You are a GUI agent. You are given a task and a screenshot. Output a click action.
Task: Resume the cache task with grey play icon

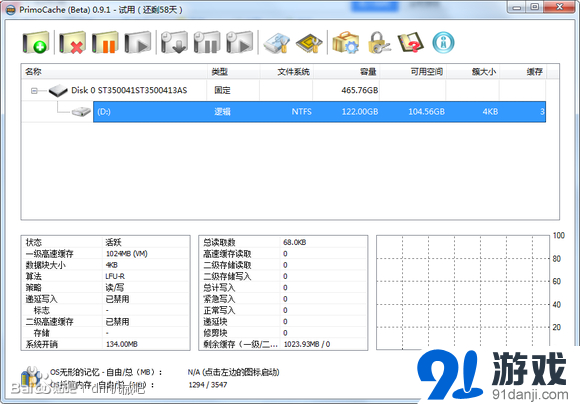[138, 43]
